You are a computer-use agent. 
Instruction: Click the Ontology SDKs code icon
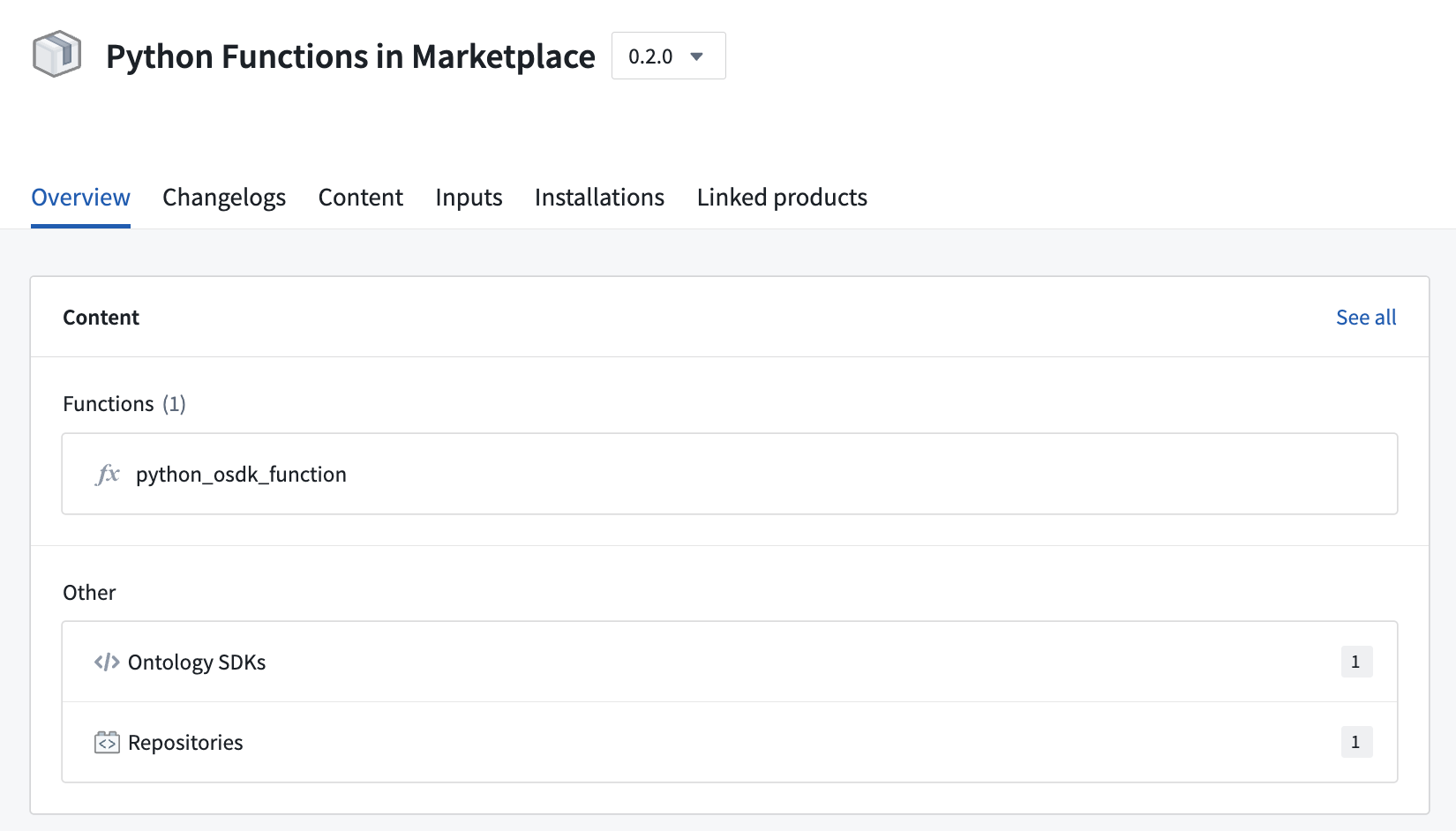coord(106,662)
